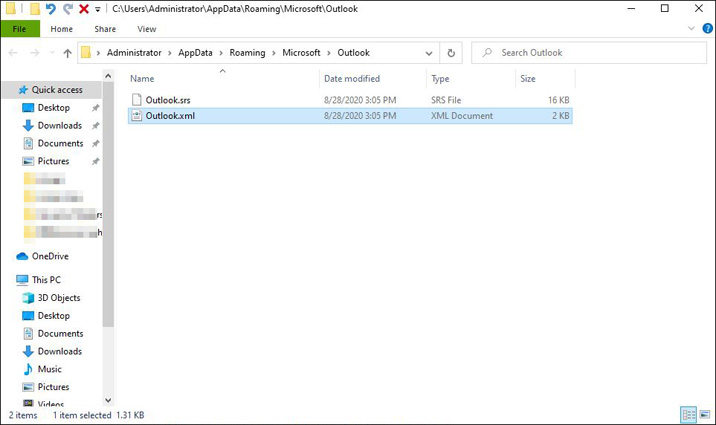716x425 pixels.
Task: Open pinned Downloads under Quick access
Action: (59, 126)
